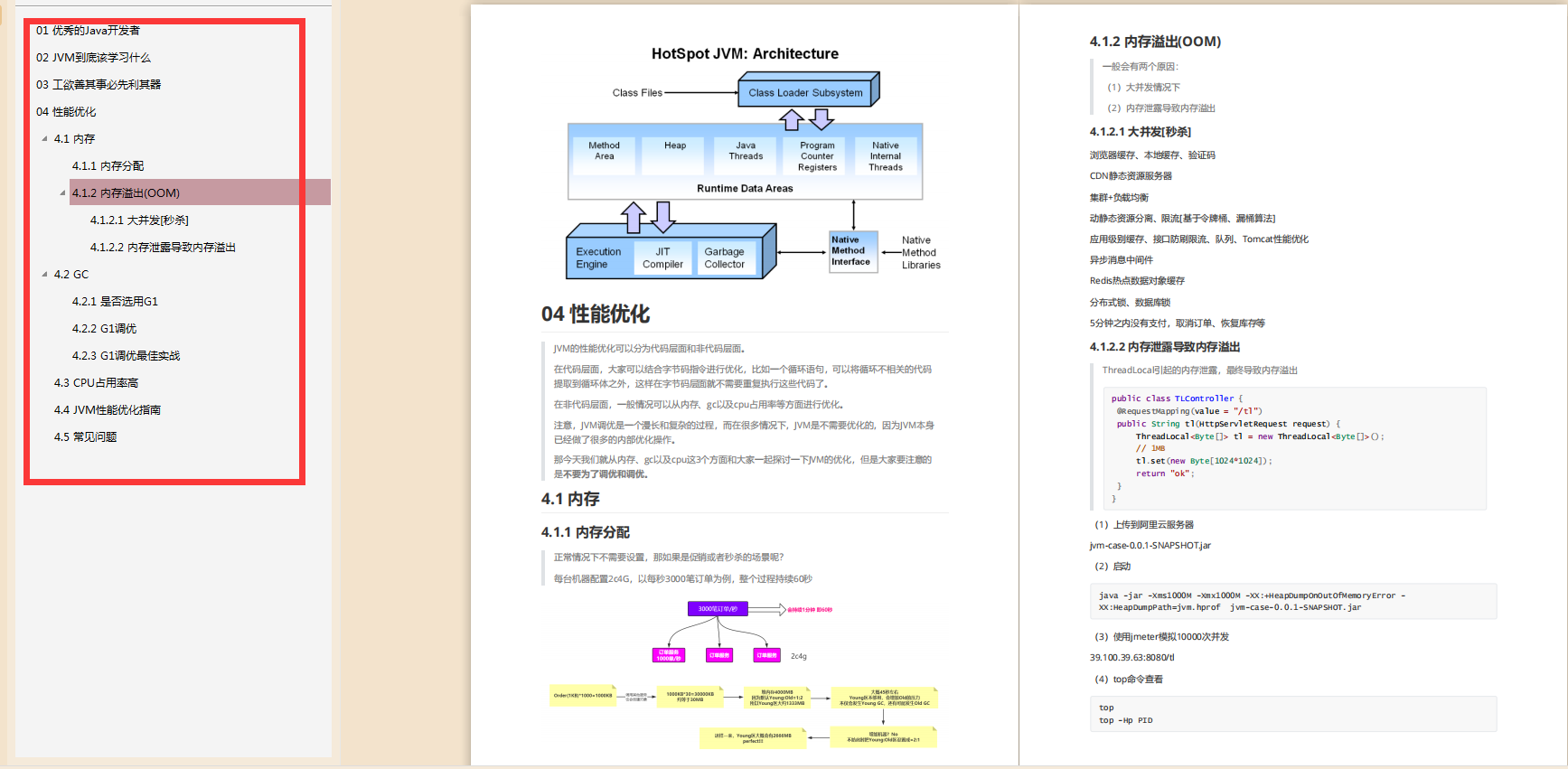This screenshot has width=1568, height=769.
Task: Click the Native Method Libraries label
Action: pyautogui.click(x=921, y=253)
